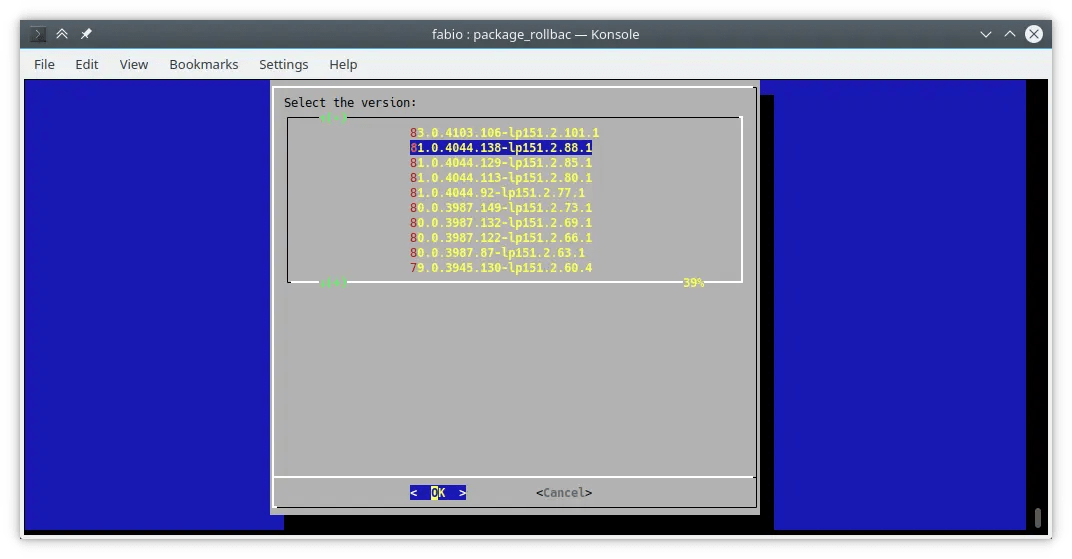Open the Help menu
This screenshot has width=1072, height=559.
(343, 64)
